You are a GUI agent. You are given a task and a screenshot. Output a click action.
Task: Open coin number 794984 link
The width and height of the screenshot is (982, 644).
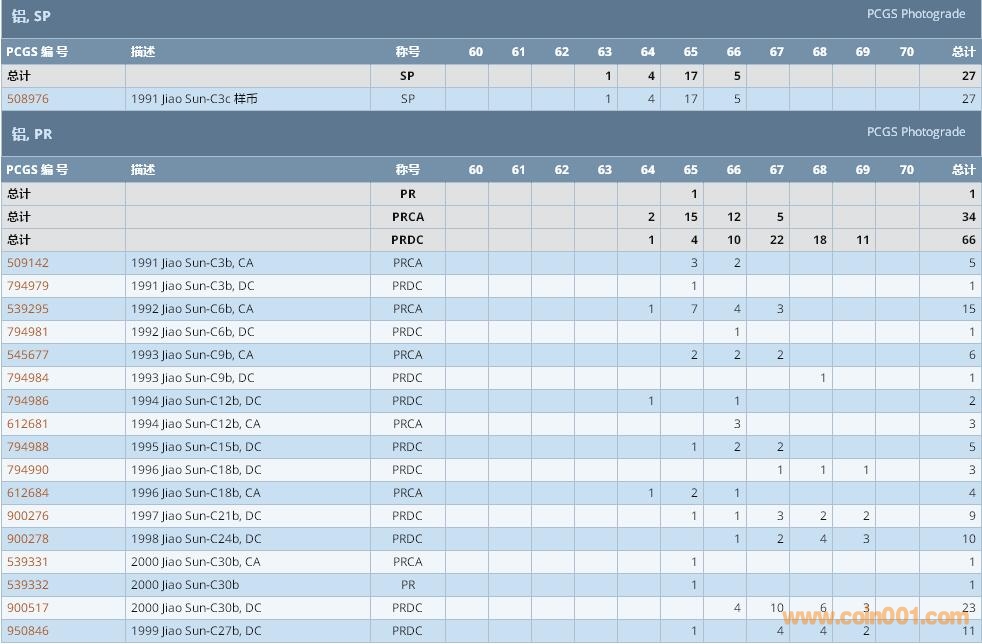[x=28, y=378]
